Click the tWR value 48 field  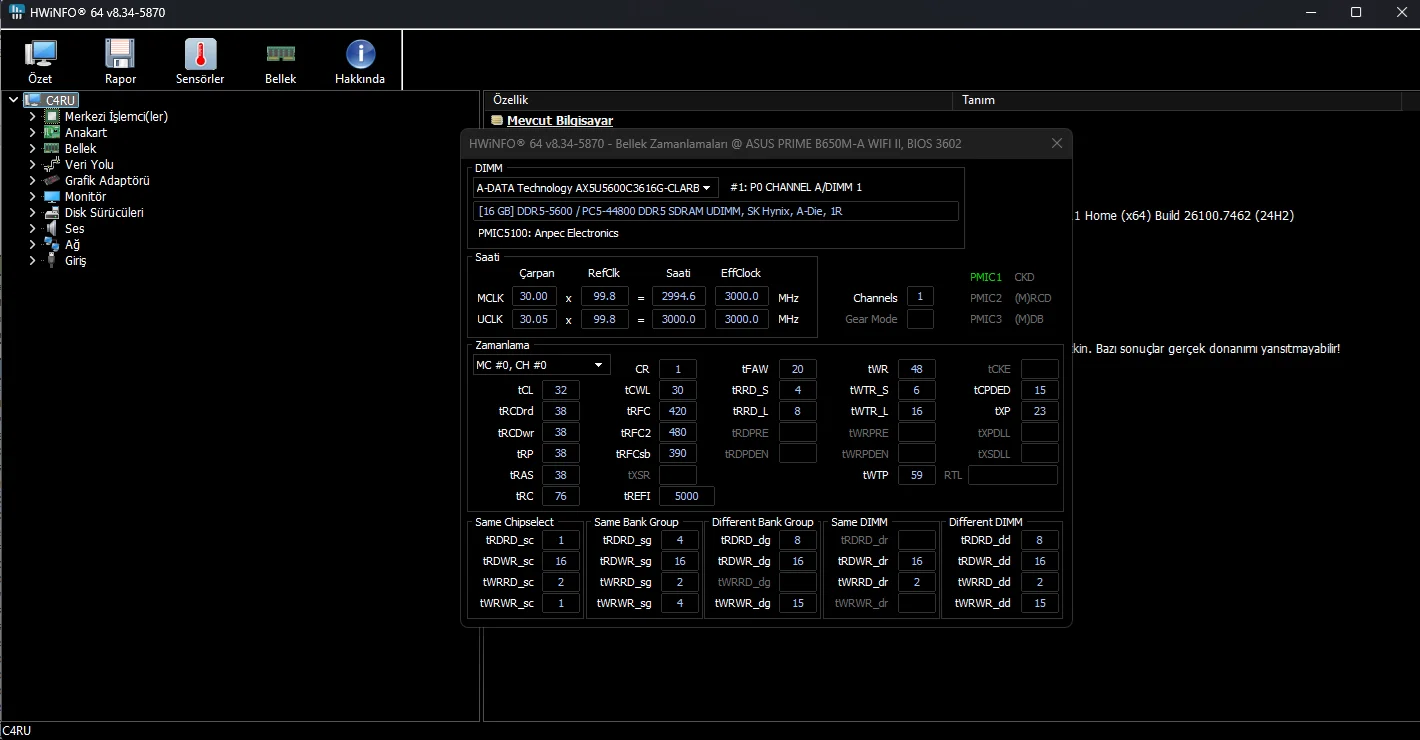point(917,369)
